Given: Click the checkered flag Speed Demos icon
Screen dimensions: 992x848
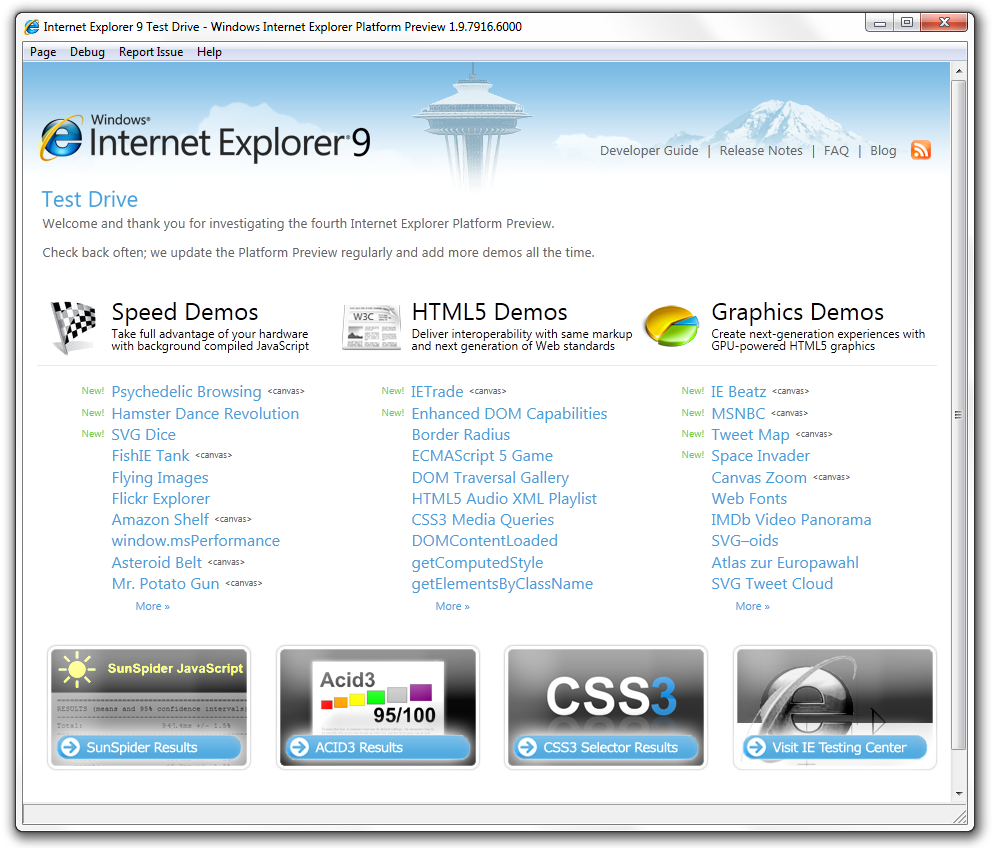Looking at the screenshot, I should [73, 327].
